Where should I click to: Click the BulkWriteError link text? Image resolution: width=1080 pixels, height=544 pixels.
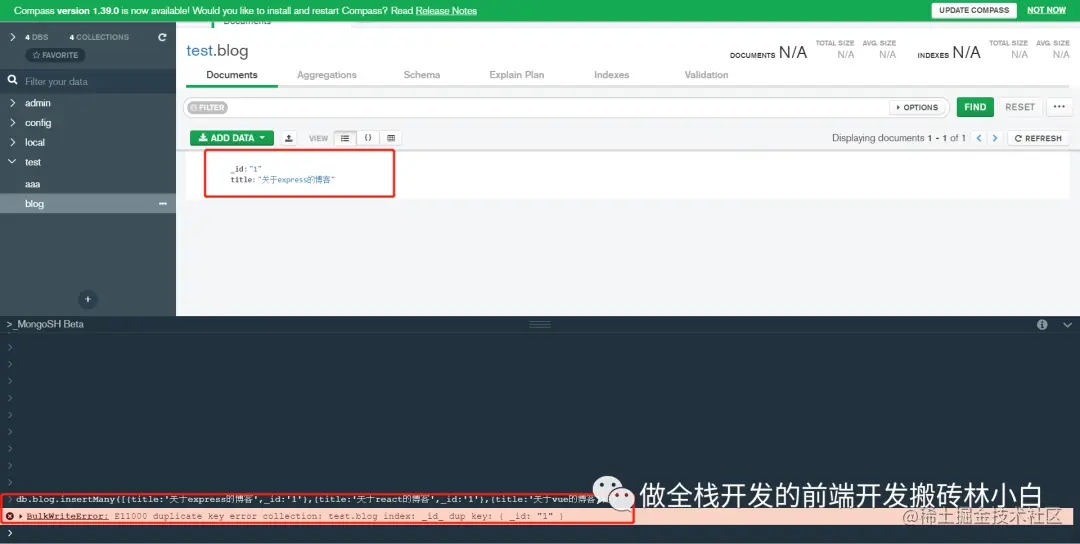[68, 516]
